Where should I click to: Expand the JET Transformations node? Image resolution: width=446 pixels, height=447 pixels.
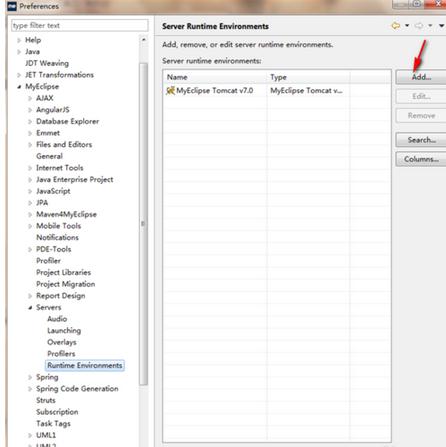pyautogui.click(x=19, y=75)
